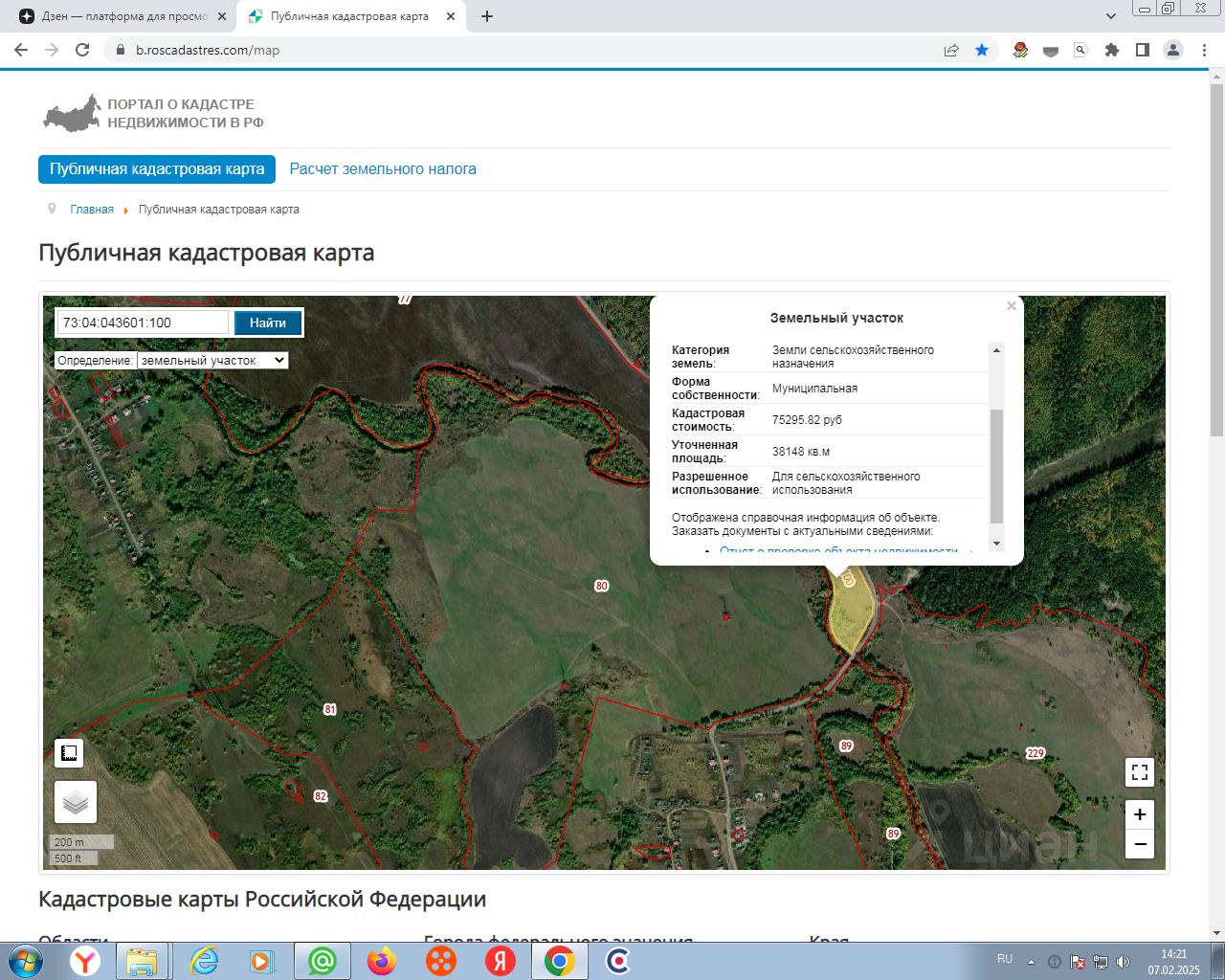
Task: Click the browser back arrow
Action: coord(21,50)
